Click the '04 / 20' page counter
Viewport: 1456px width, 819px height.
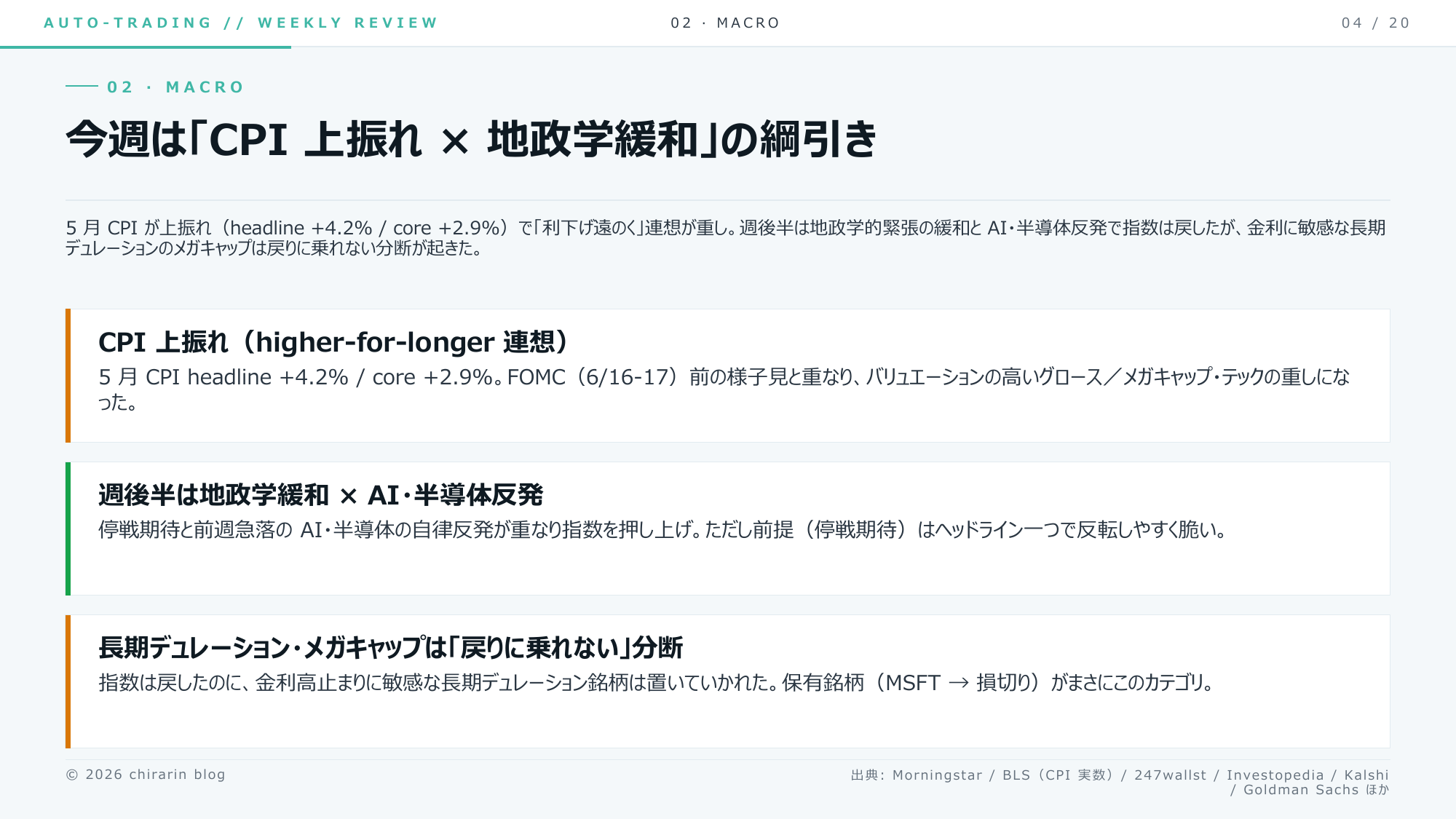[1376, 23]
